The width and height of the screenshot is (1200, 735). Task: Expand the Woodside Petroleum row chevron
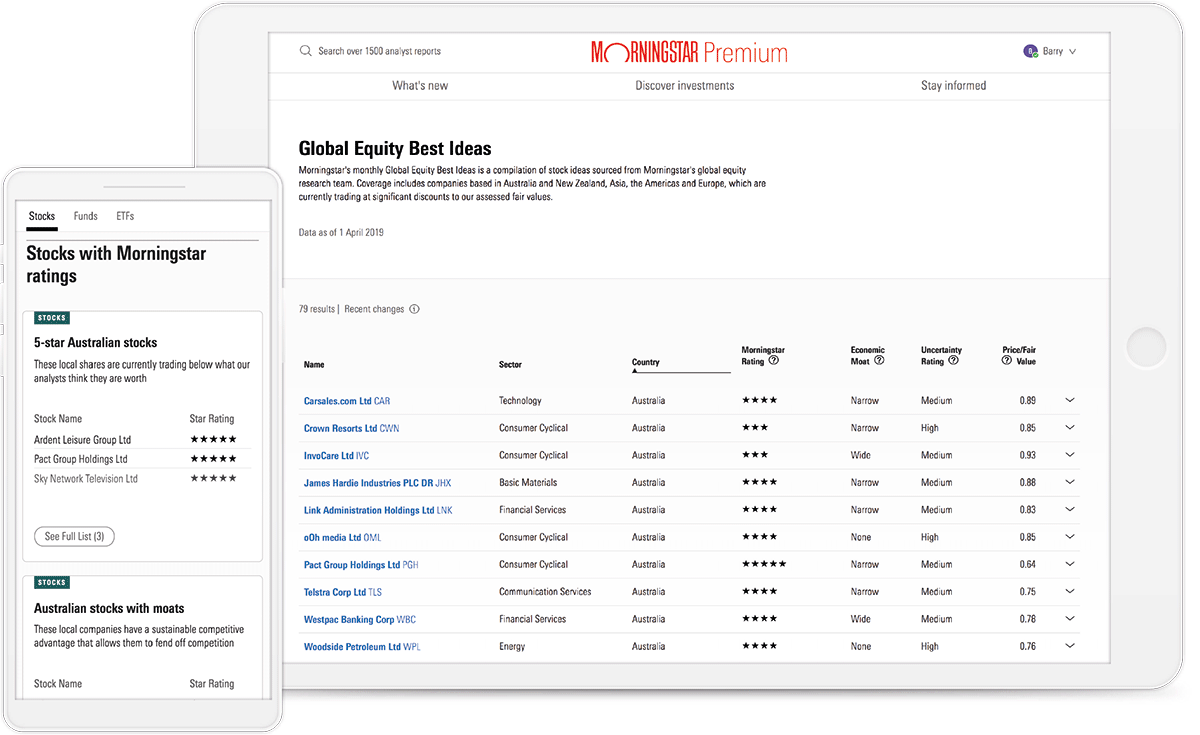coord(1070,646)
